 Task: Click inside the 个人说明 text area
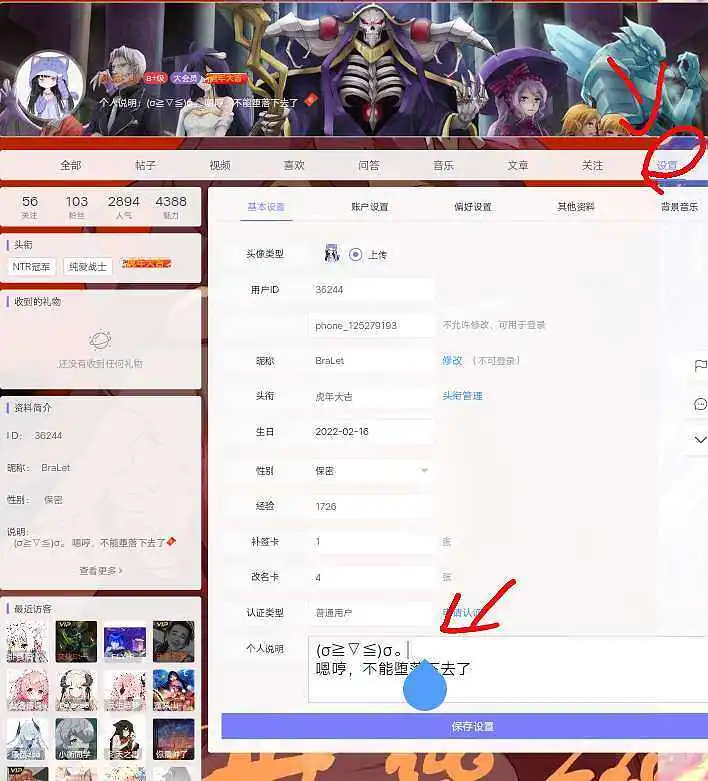point(508,669)
